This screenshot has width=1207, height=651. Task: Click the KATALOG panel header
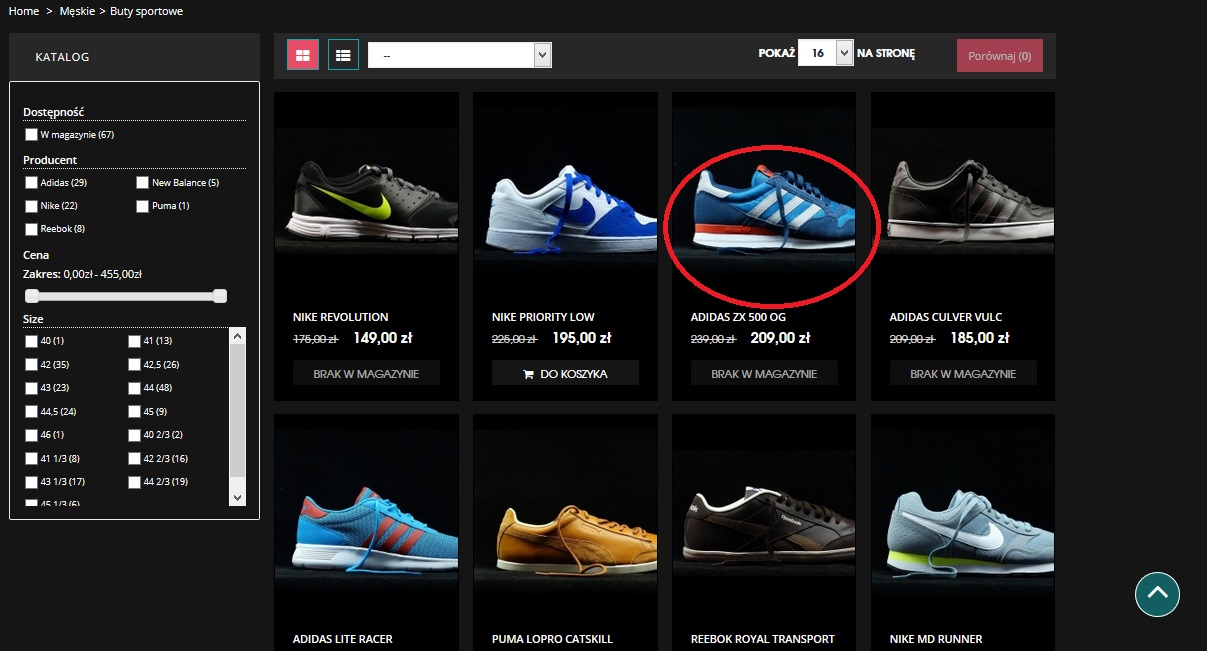tap(134, 57)
